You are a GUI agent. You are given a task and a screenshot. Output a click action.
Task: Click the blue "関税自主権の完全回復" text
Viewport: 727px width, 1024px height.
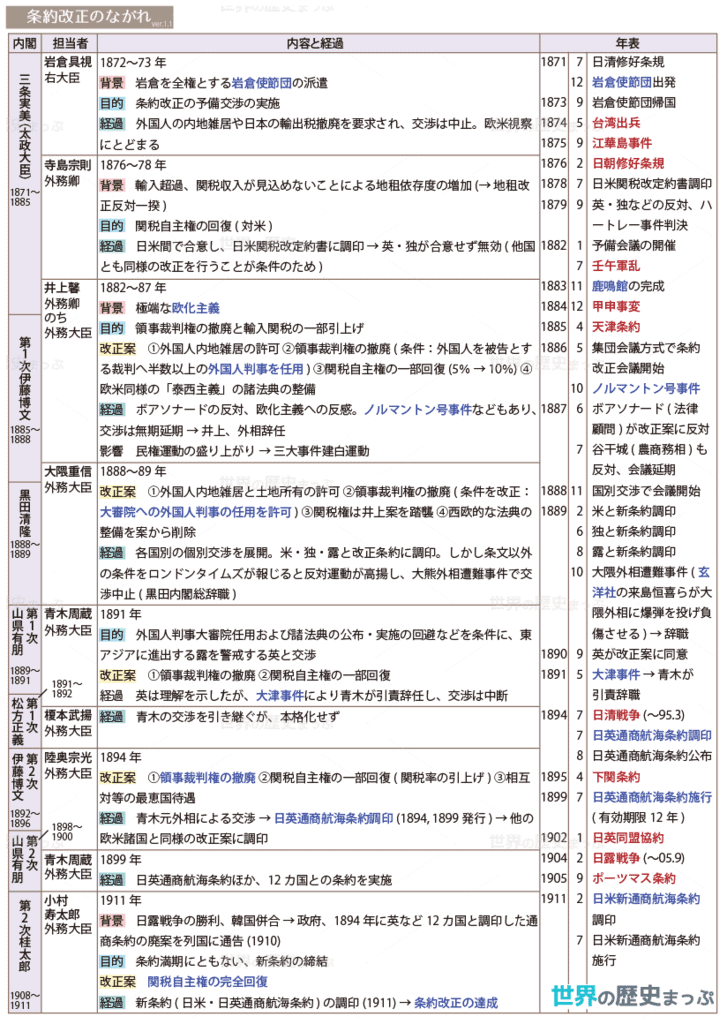[x=208, y=981]
